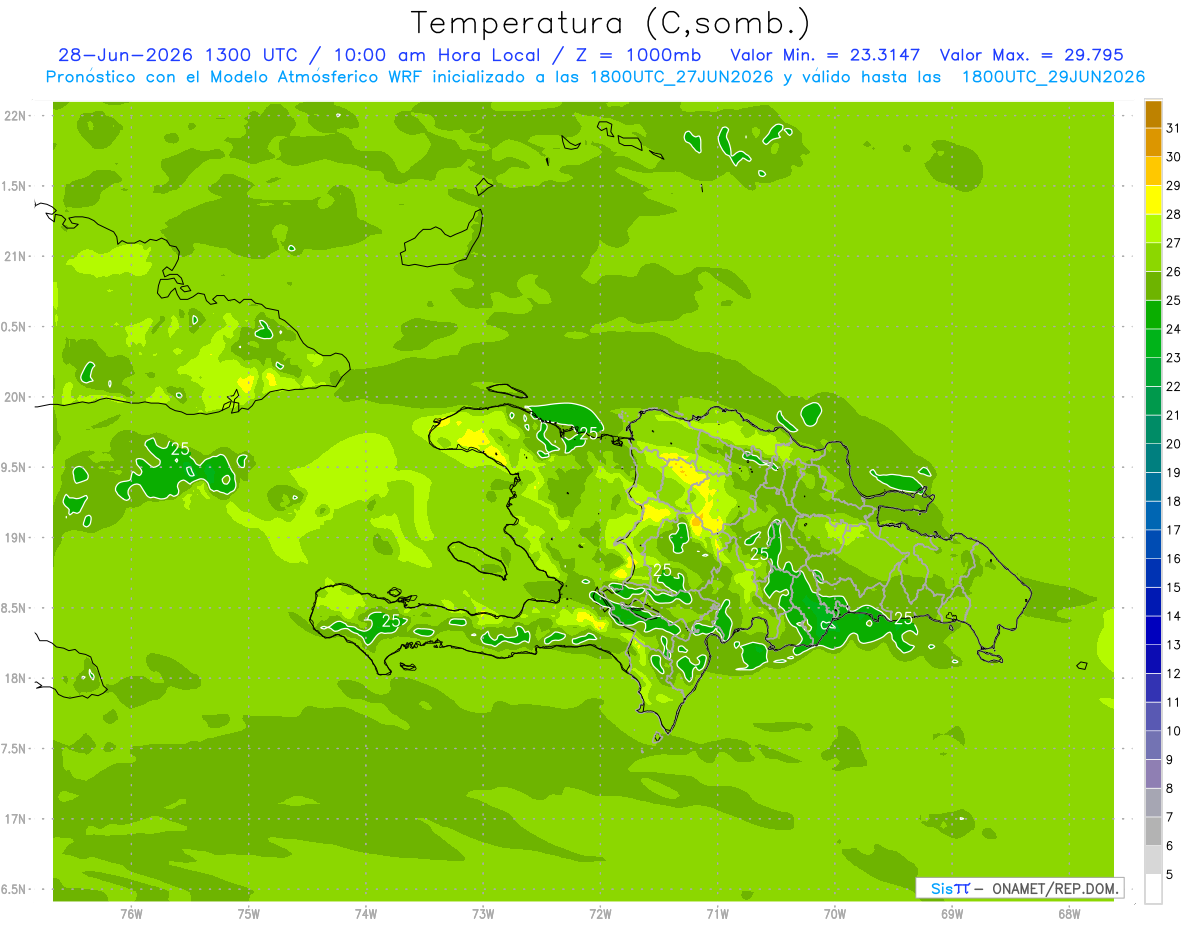
Task: Select 'Valor Max. = 29.795' text
Action: click(x=1031, y=55)
